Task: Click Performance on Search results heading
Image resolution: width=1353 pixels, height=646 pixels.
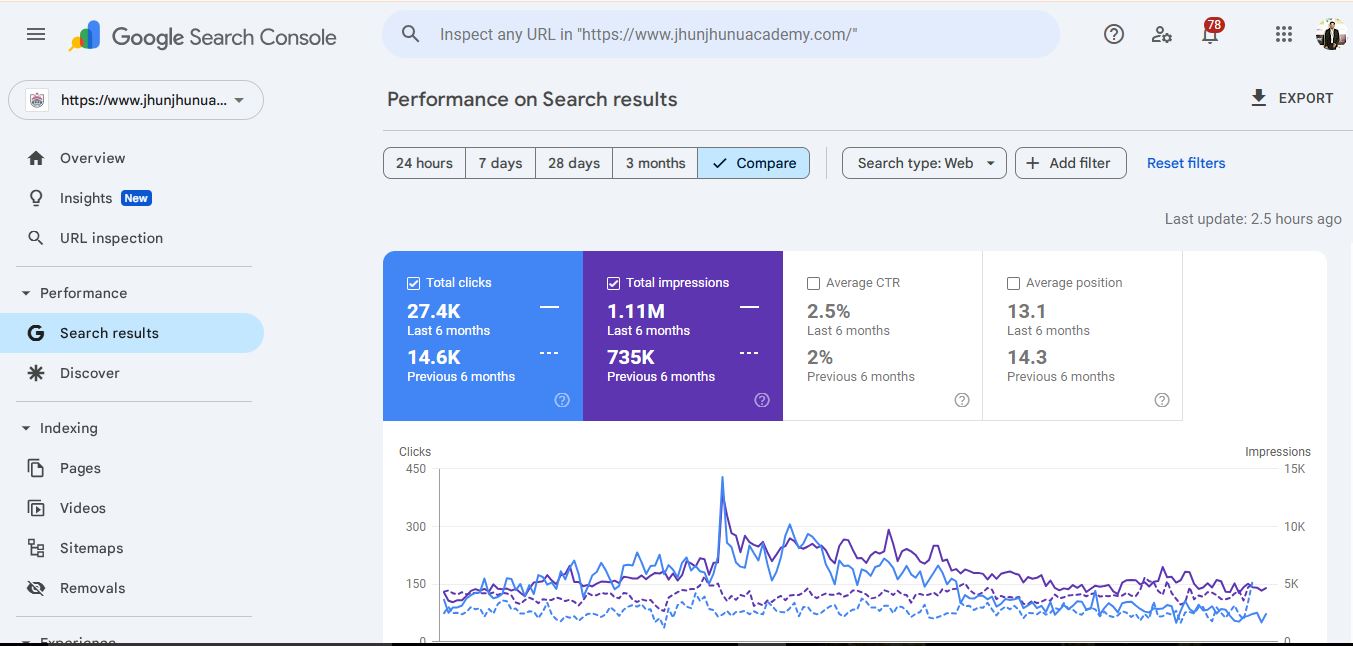Action: 532,99
